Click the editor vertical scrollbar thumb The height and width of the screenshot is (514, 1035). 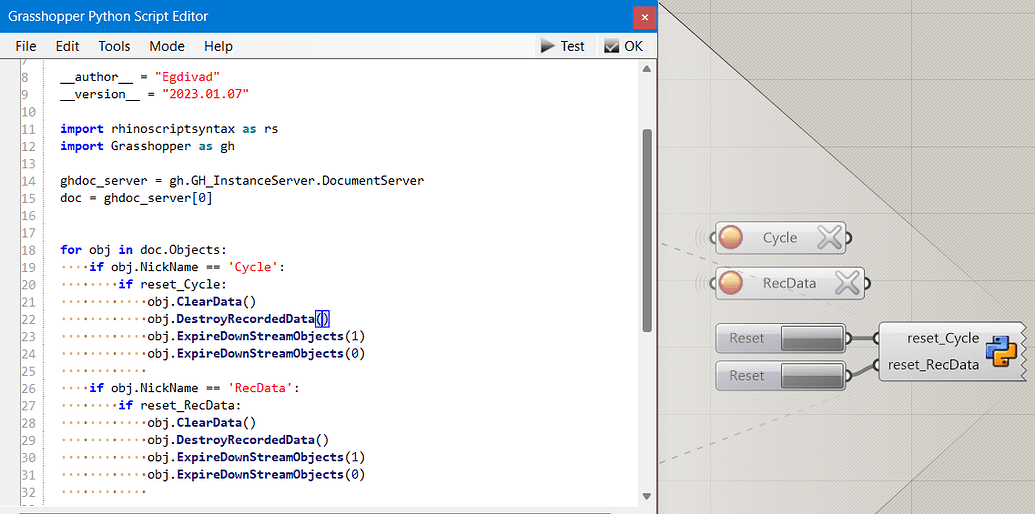647,230
